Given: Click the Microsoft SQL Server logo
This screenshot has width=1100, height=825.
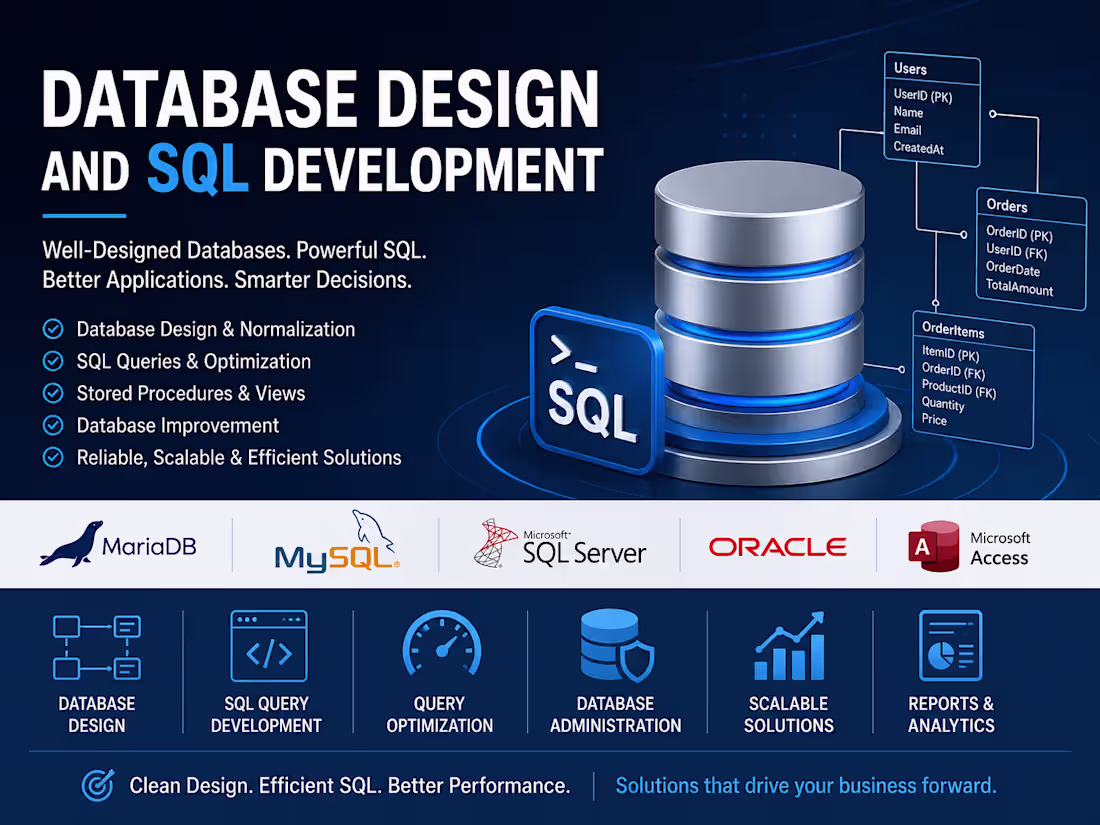Looking at the screenshot, I should point(559,544).
